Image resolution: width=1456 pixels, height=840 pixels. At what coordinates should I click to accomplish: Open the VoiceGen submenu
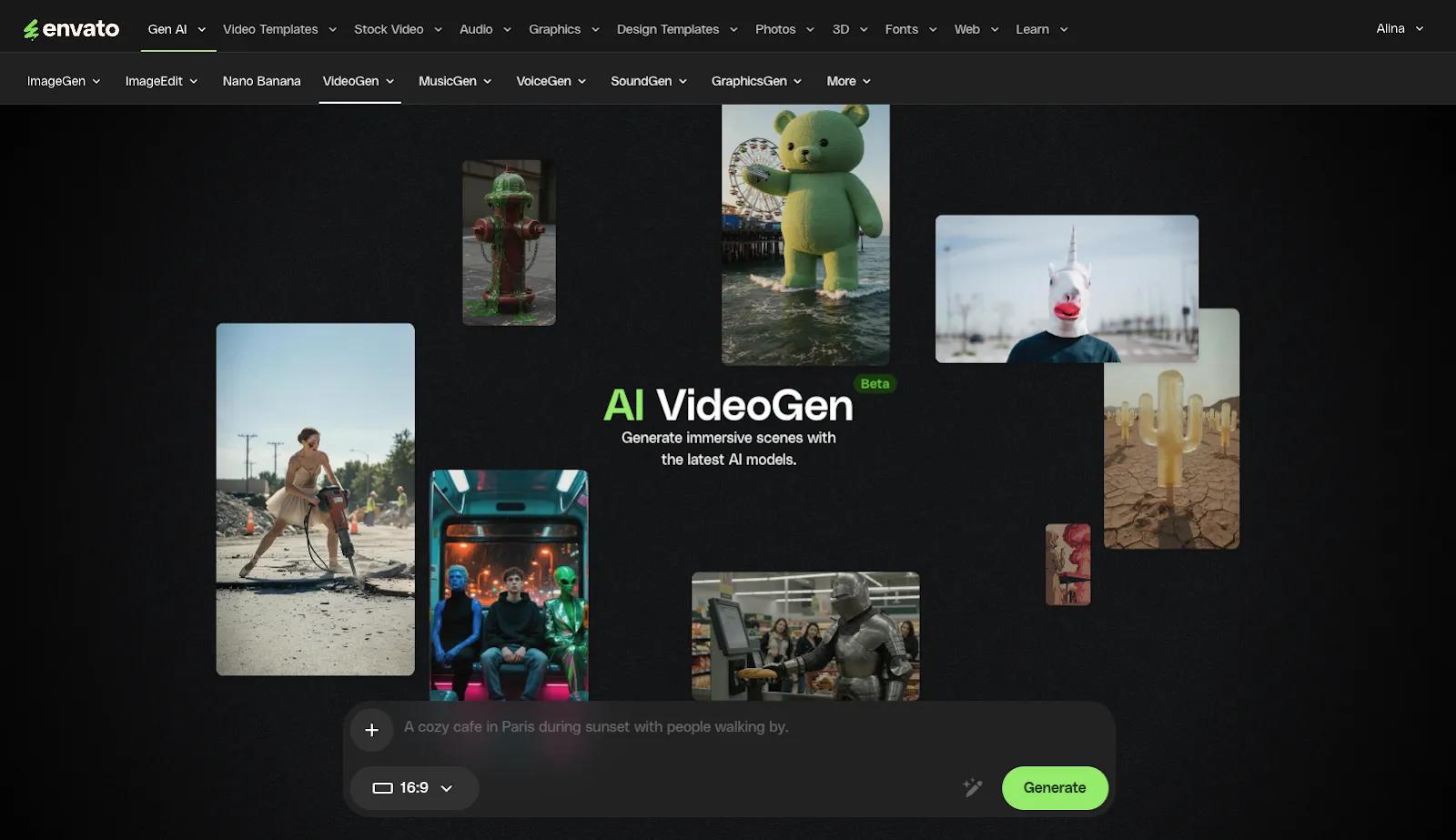551,81
